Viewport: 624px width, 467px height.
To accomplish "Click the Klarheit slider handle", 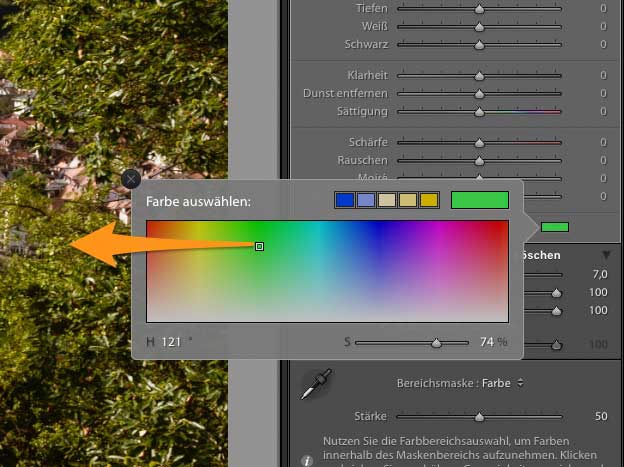I will [x=480, y=76].
